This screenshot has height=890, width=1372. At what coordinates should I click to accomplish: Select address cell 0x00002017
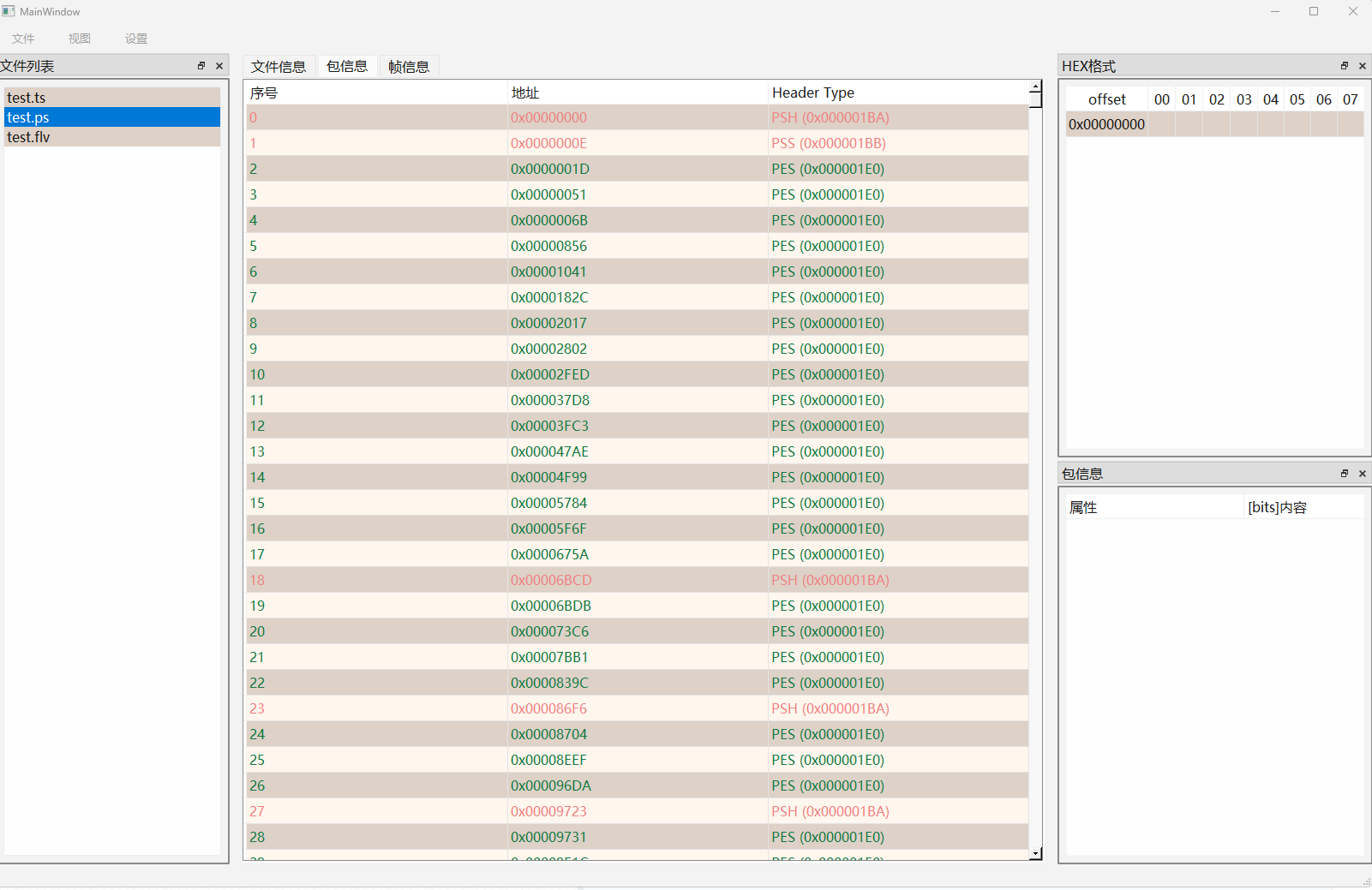tap(638, 323)
